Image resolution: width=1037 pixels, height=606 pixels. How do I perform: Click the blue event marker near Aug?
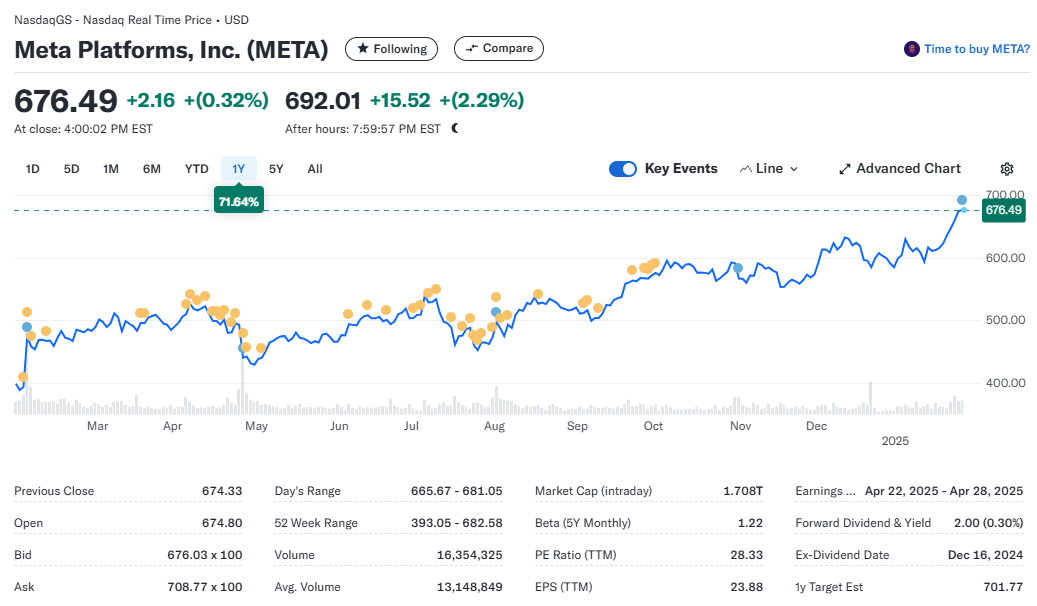[x=496, y=312]
